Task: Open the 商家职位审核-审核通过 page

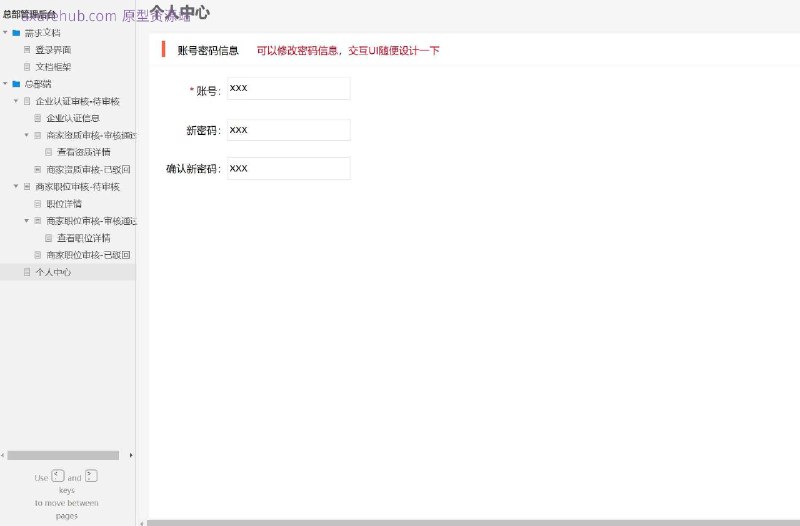Action: [x=91, y=221]
